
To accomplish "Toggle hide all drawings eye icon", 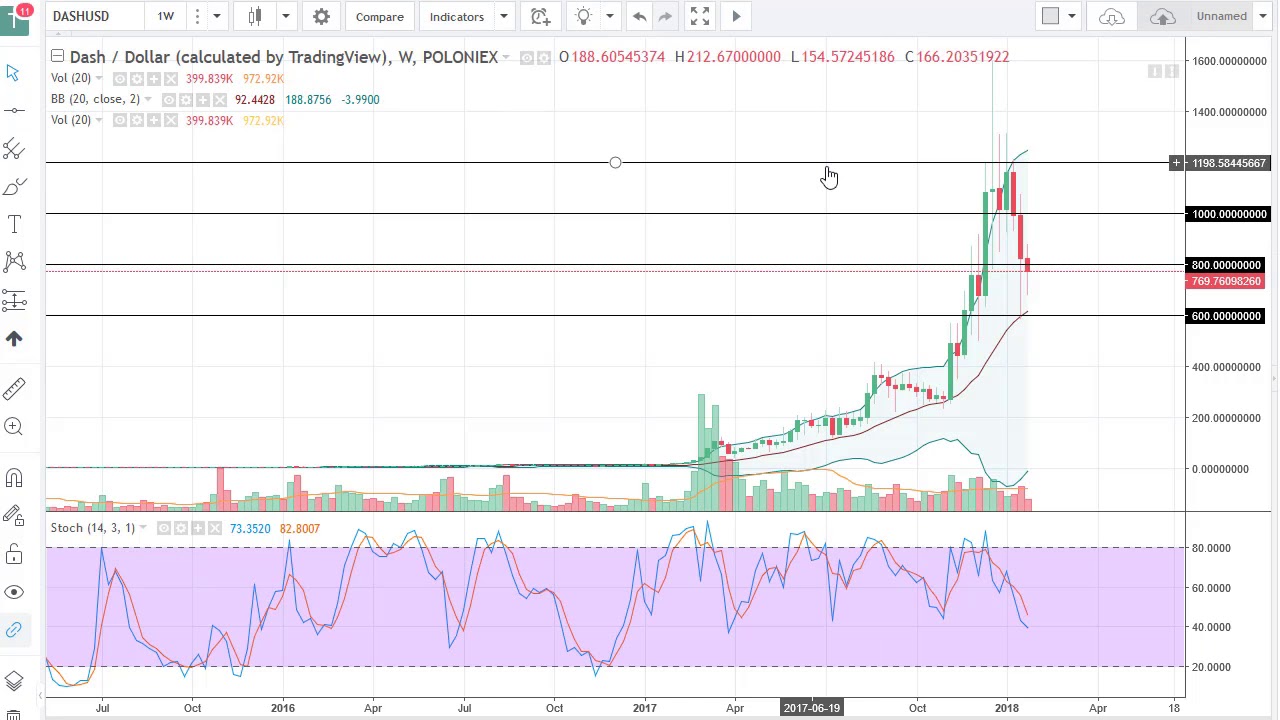I will pyautogui.click(x=13, y=592).
